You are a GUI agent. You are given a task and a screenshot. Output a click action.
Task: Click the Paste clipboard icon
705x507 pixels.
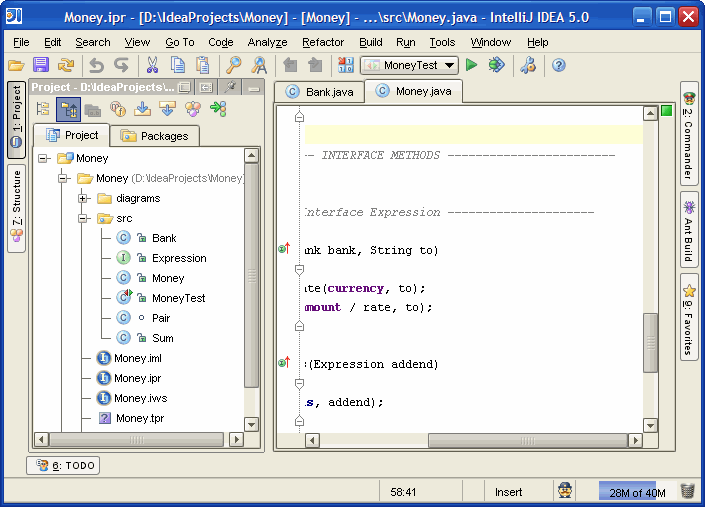(203, 66)
